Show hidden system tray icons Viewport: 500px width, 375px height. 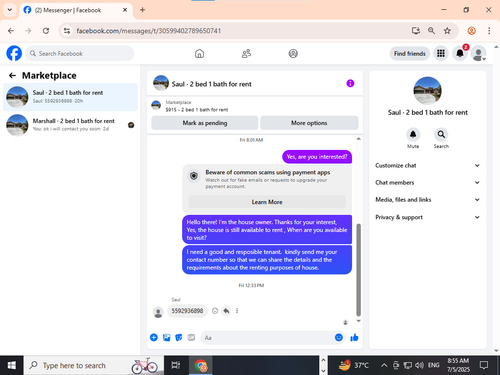[384, 365]
